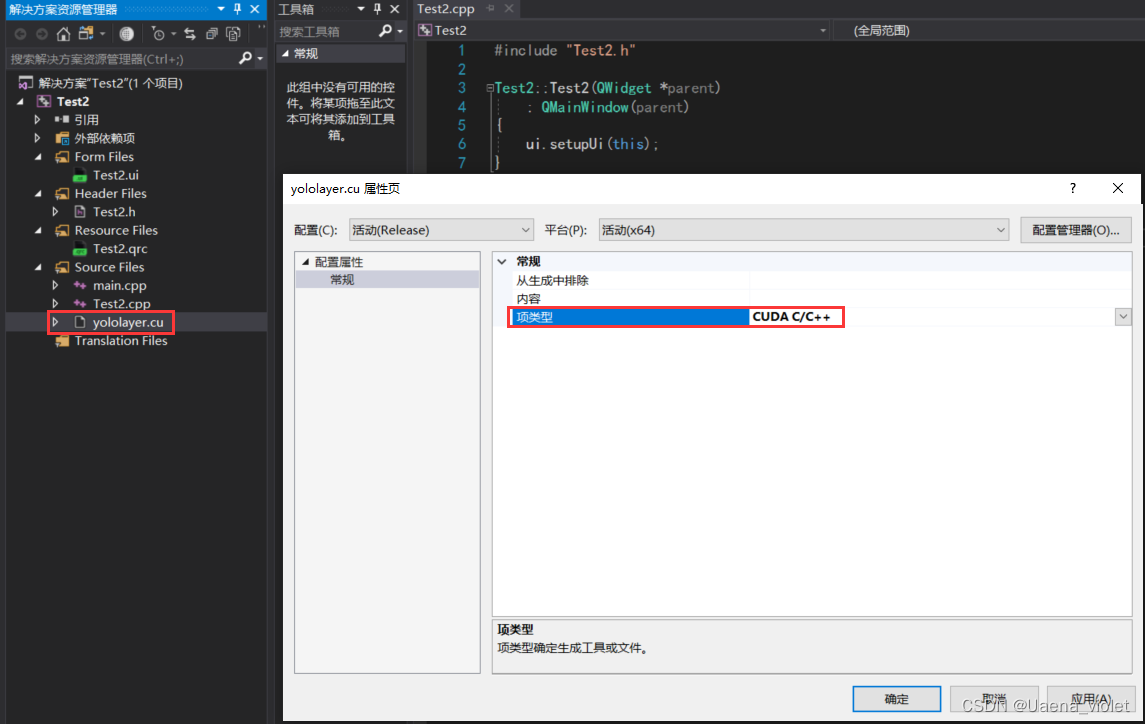Click the 确定 button in the dialog

896,698
